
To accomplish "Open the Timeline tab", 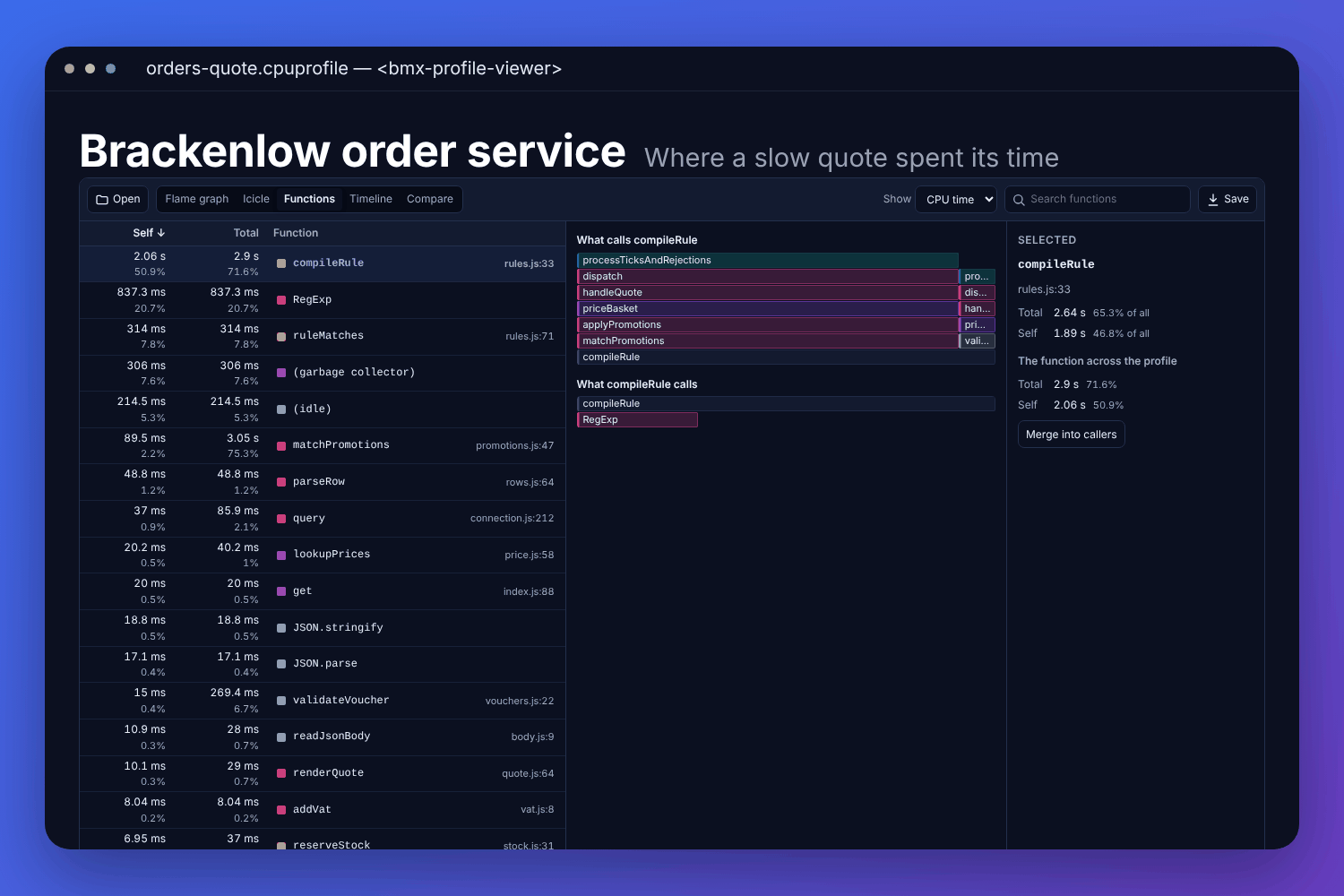I will [x=371, y=199].
